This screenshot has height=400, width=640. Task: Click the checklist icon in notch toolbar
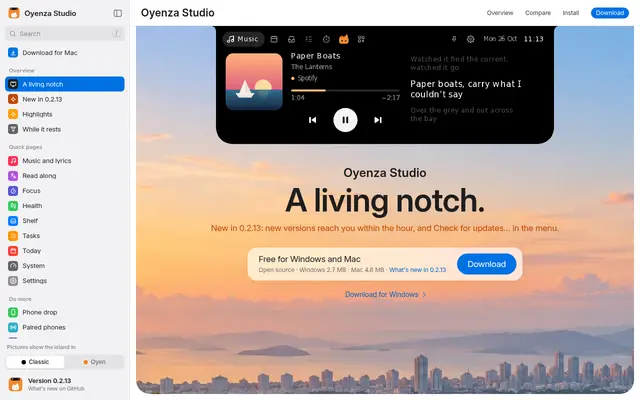coord(309,39)
